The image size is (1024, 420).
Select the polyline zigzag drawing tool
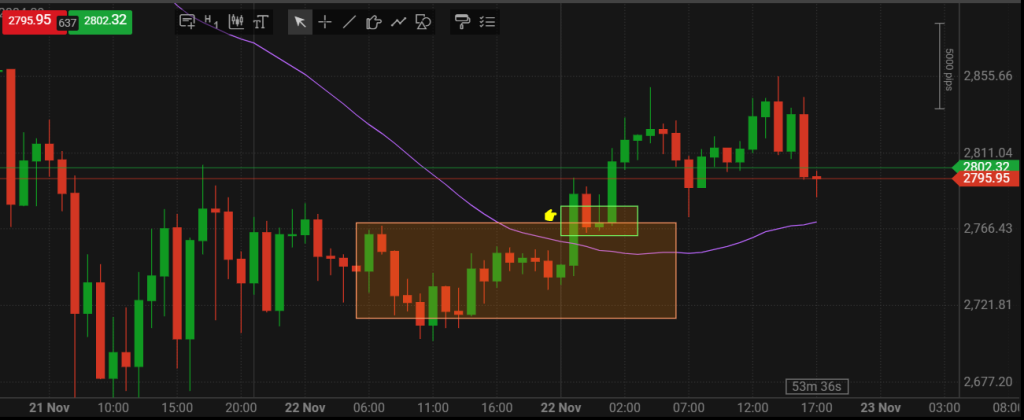click(x=398, y=20)
